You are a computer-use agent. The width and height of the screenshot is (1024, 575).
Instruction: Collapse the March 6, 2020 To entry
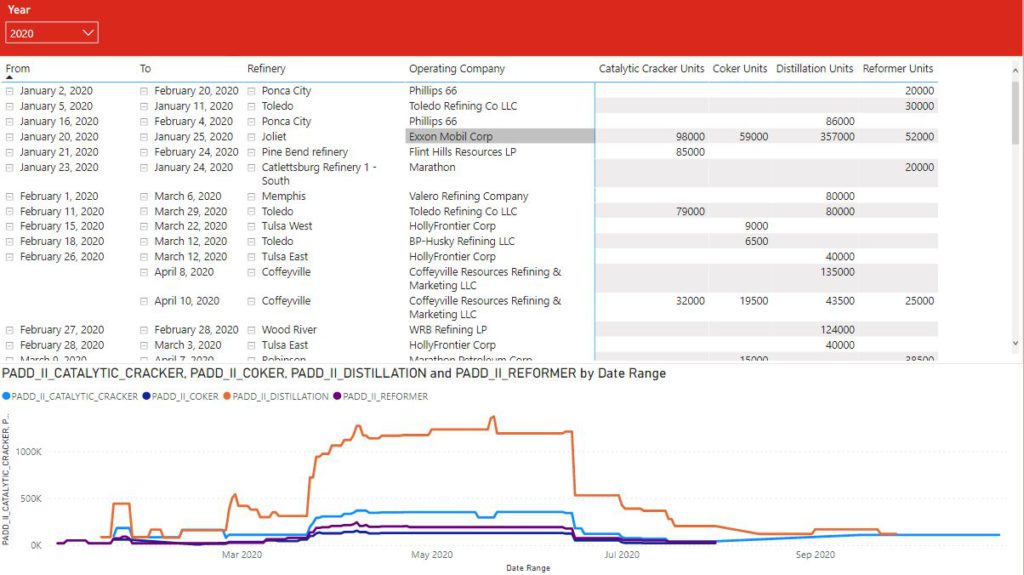tap(144, 197)
